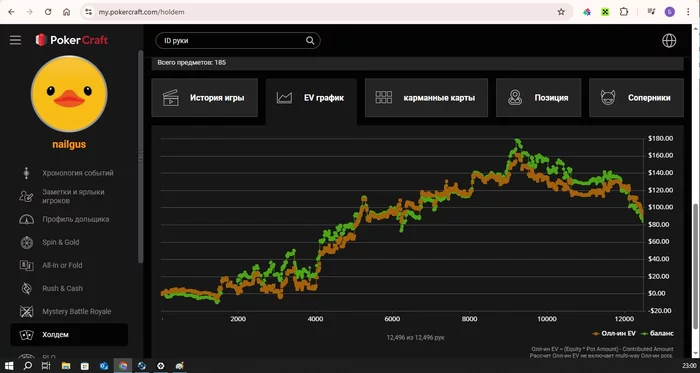The height and width of the screenshot is (373, 700).
Task: Open the PokerCraft hamburger menu
Action: [15, 40]
